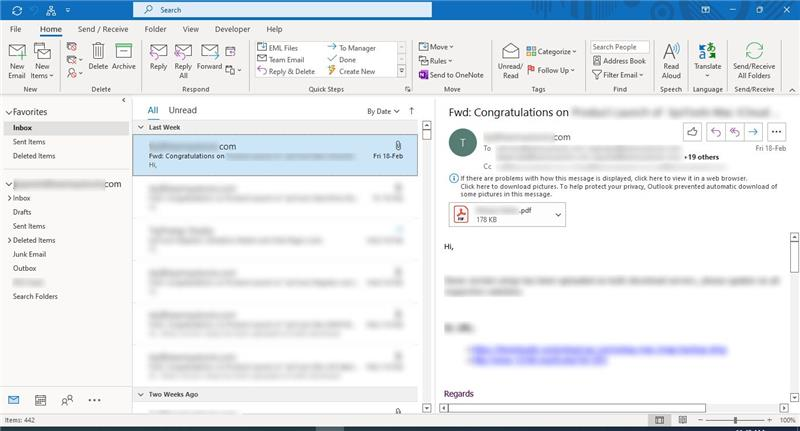Image resolution: width=800 pixels, height=431 pixels.
Task: Open the Translate language tool
Action: click(708, 61)
